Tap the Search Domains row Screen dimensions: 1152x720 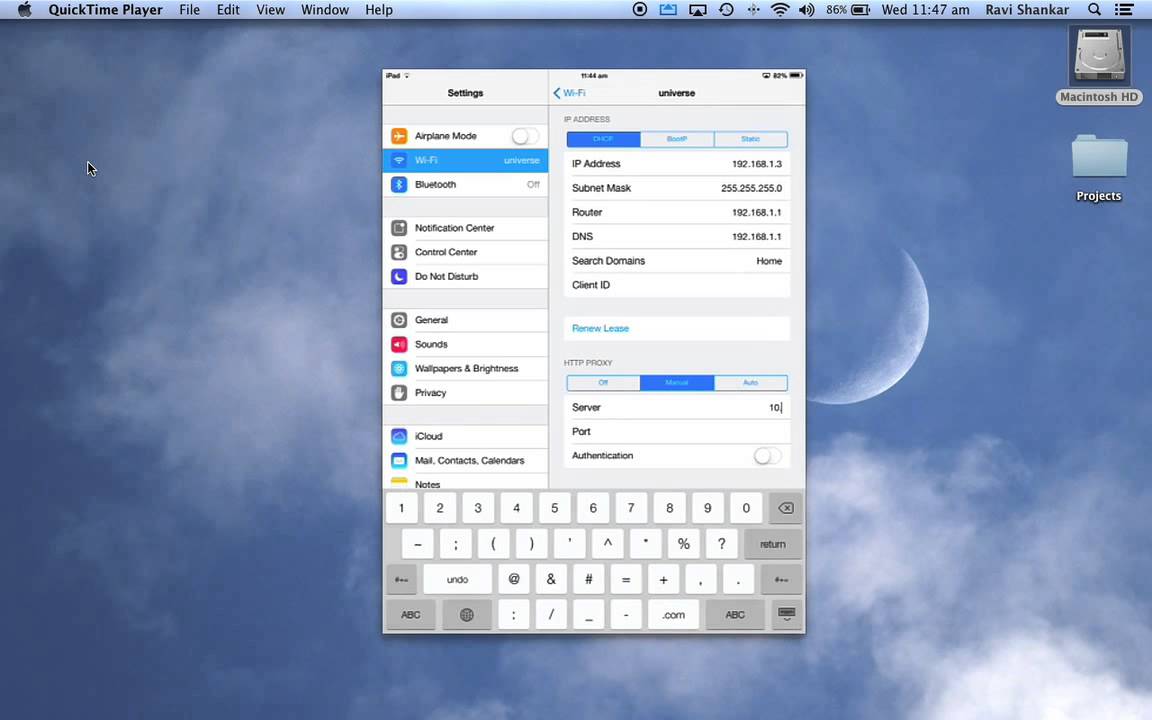(x=677, y=261)
